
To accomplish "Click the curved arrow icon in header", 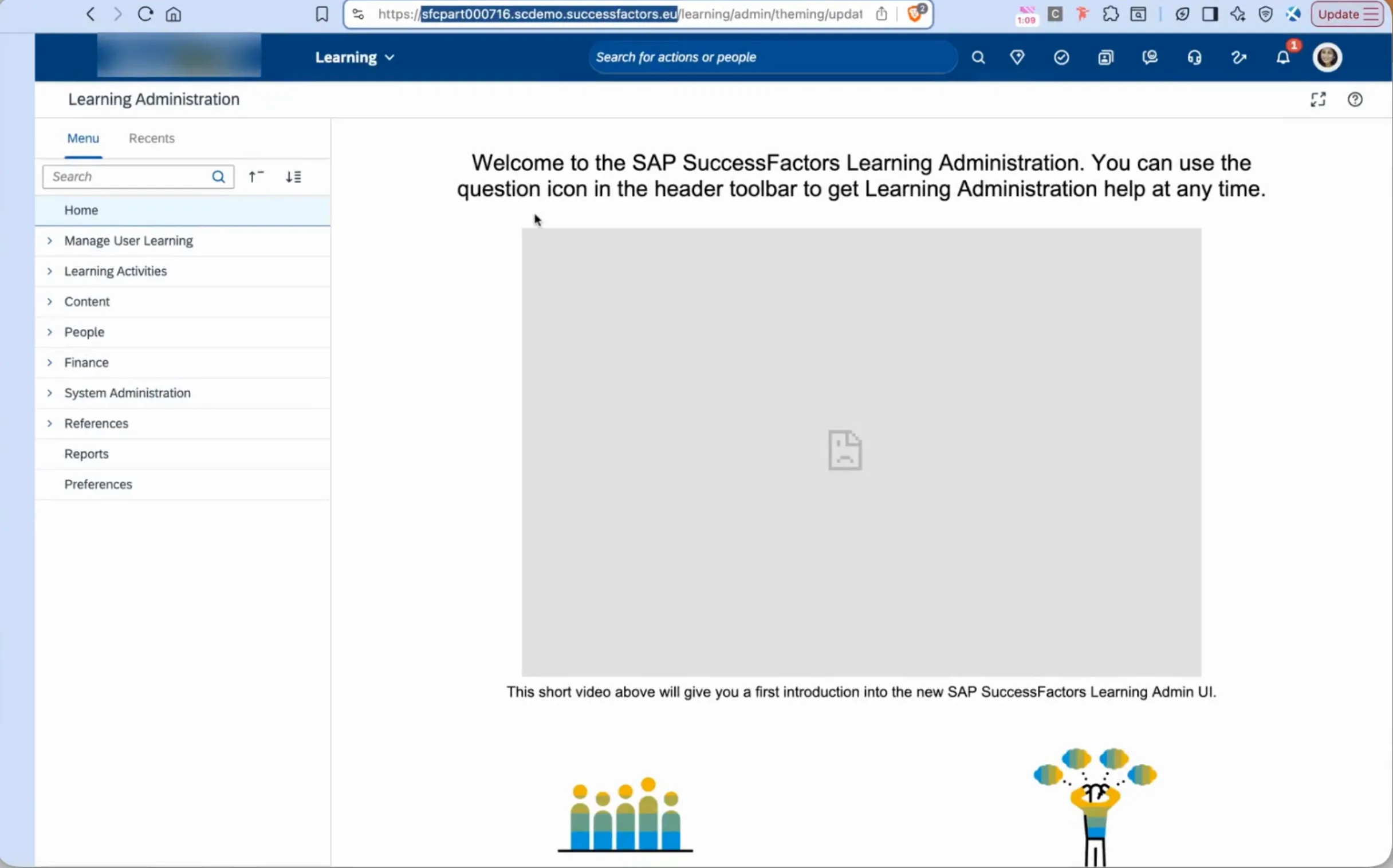I will (1238, 57).
